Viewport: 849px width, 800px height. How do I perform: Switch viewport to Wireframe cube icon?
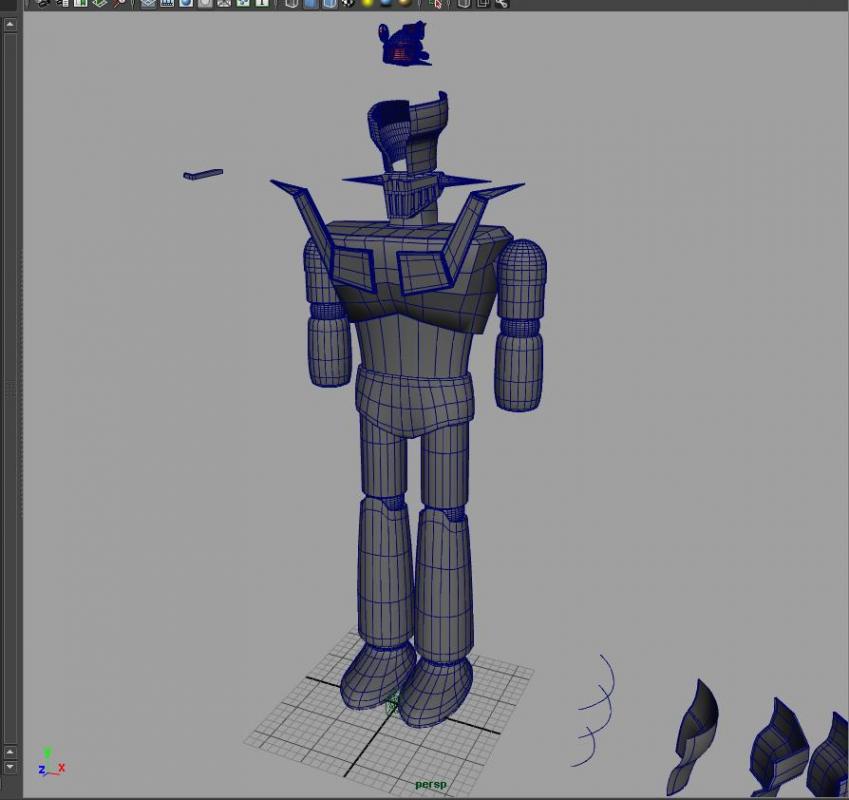[x=292, y=3]
